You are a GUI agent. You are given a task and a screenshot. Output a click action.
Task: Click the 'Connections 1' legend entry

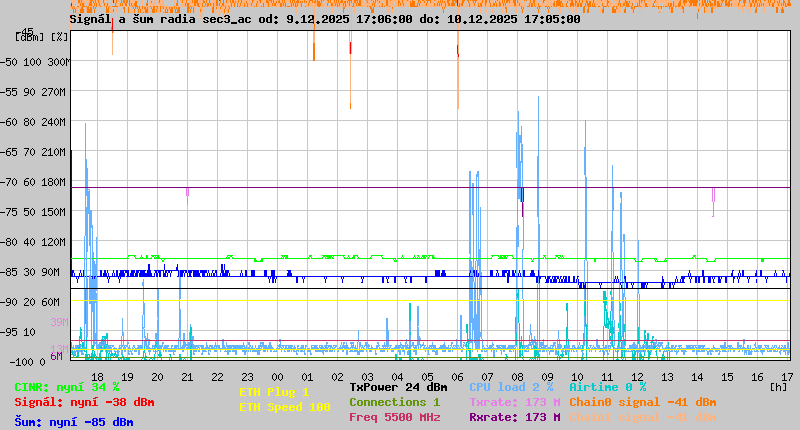(x=394, y=402)
